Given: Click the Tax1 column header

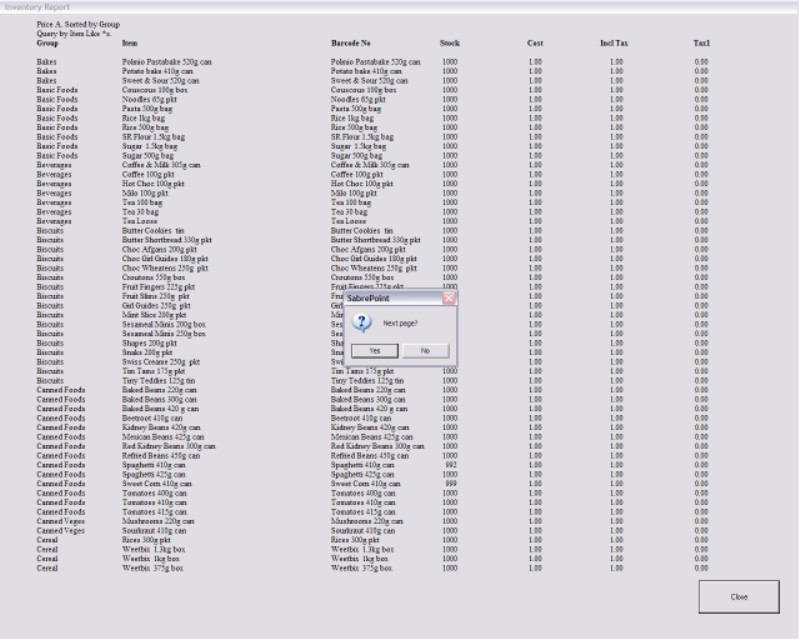Looking at the screenshot, I should click(x=702, y=44).
